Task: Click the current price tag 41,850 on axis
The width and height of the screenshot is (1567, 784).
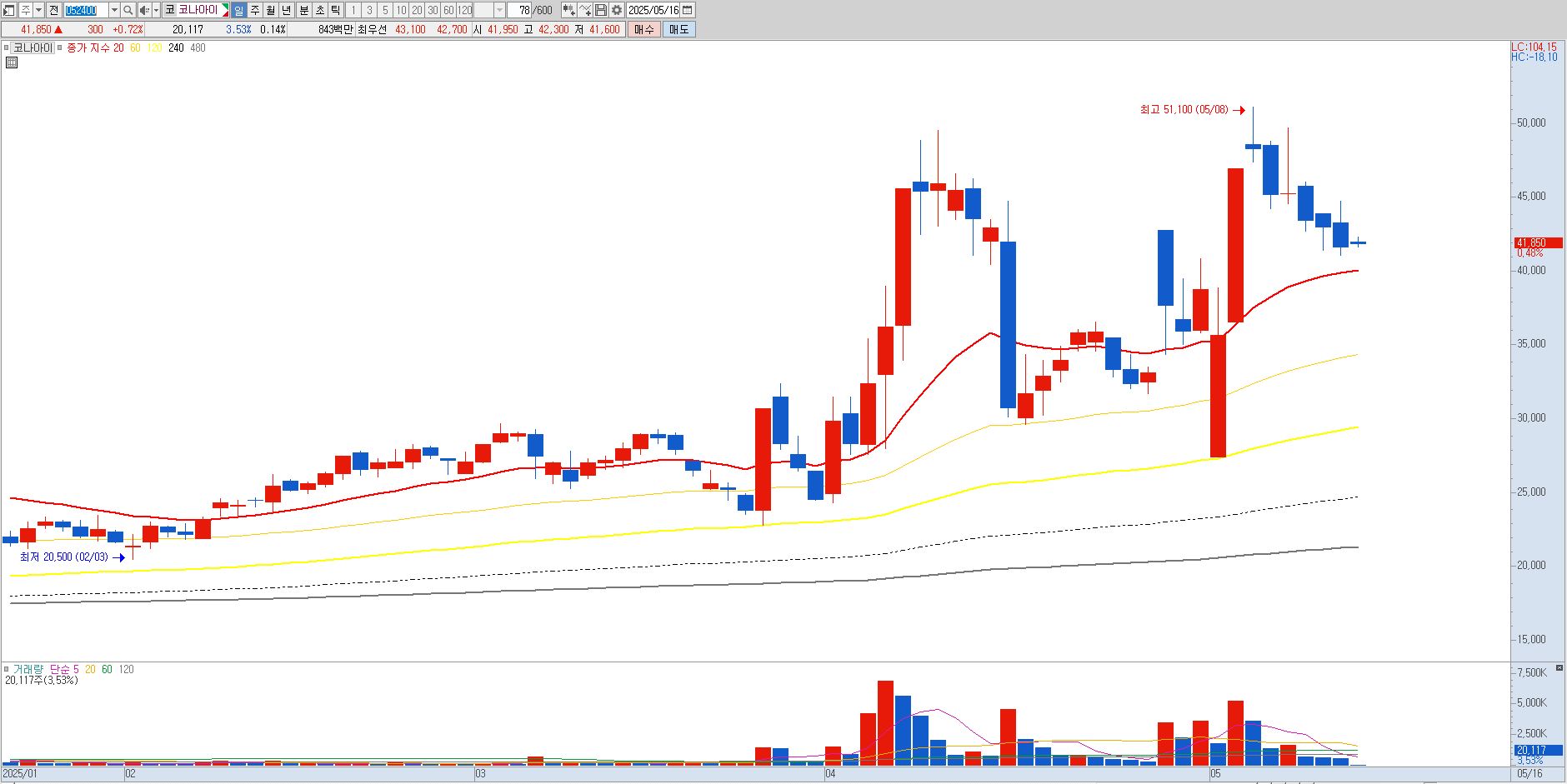Action: pyautogui.click(x=1538, y=242)
